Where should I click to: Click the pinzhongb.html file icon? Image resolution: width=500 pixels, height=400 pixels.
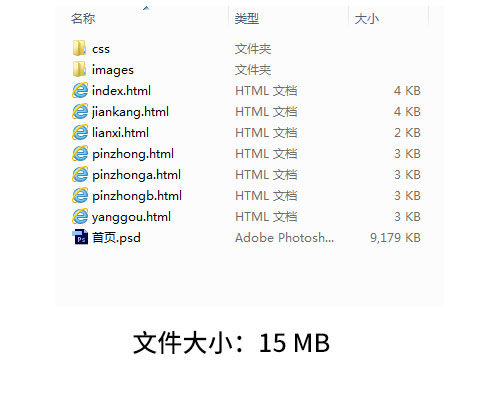point(80,195)
